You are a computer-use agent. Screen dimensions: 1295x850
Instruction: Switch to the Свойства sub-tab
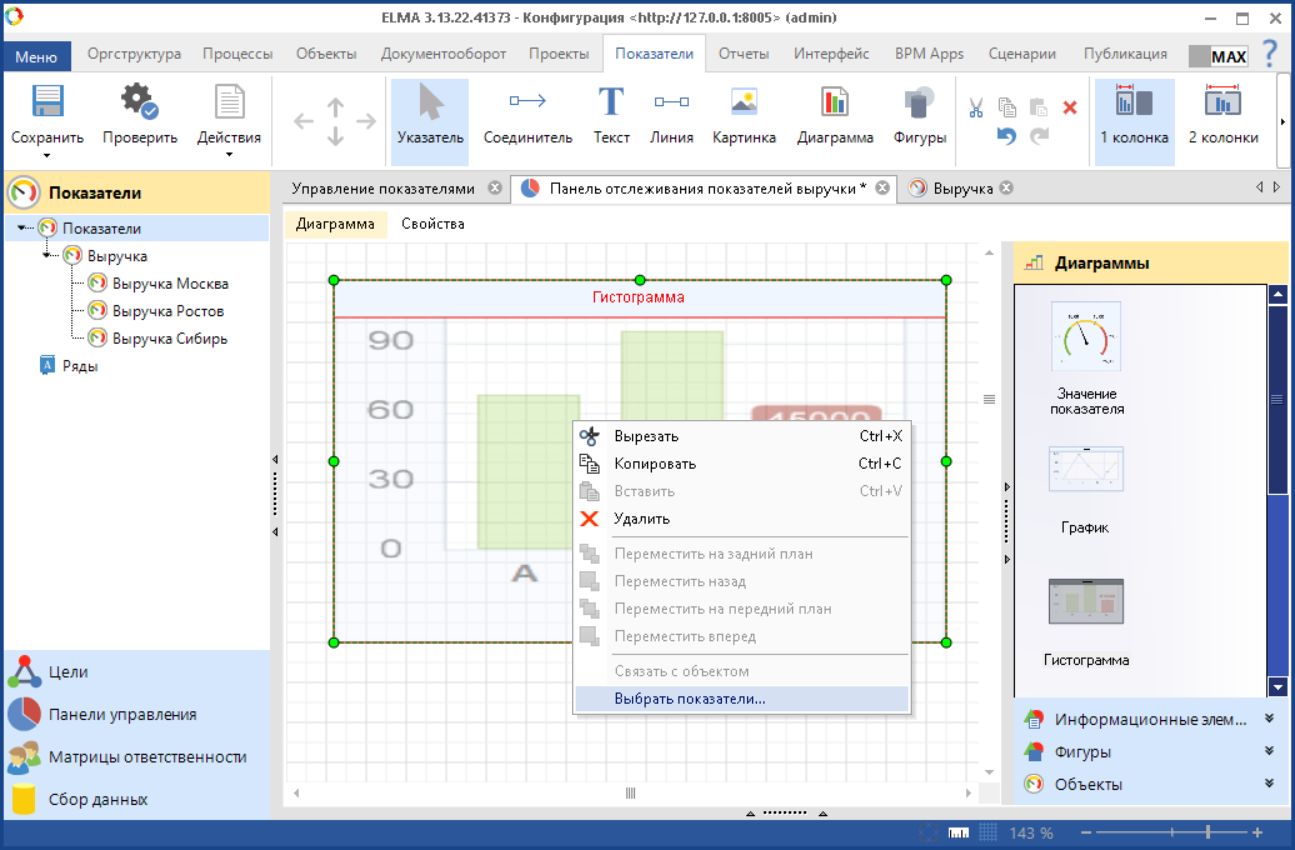point(433,224)
